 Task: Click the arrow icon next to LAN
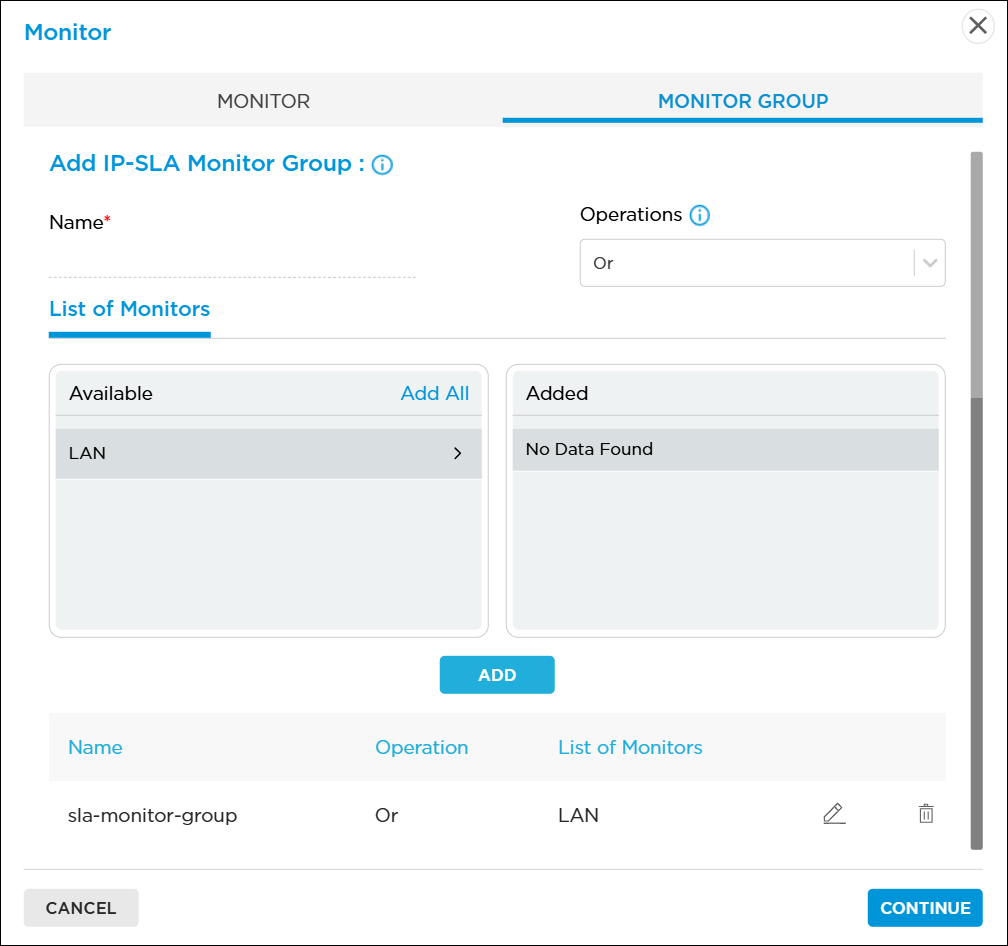(458, 454)
